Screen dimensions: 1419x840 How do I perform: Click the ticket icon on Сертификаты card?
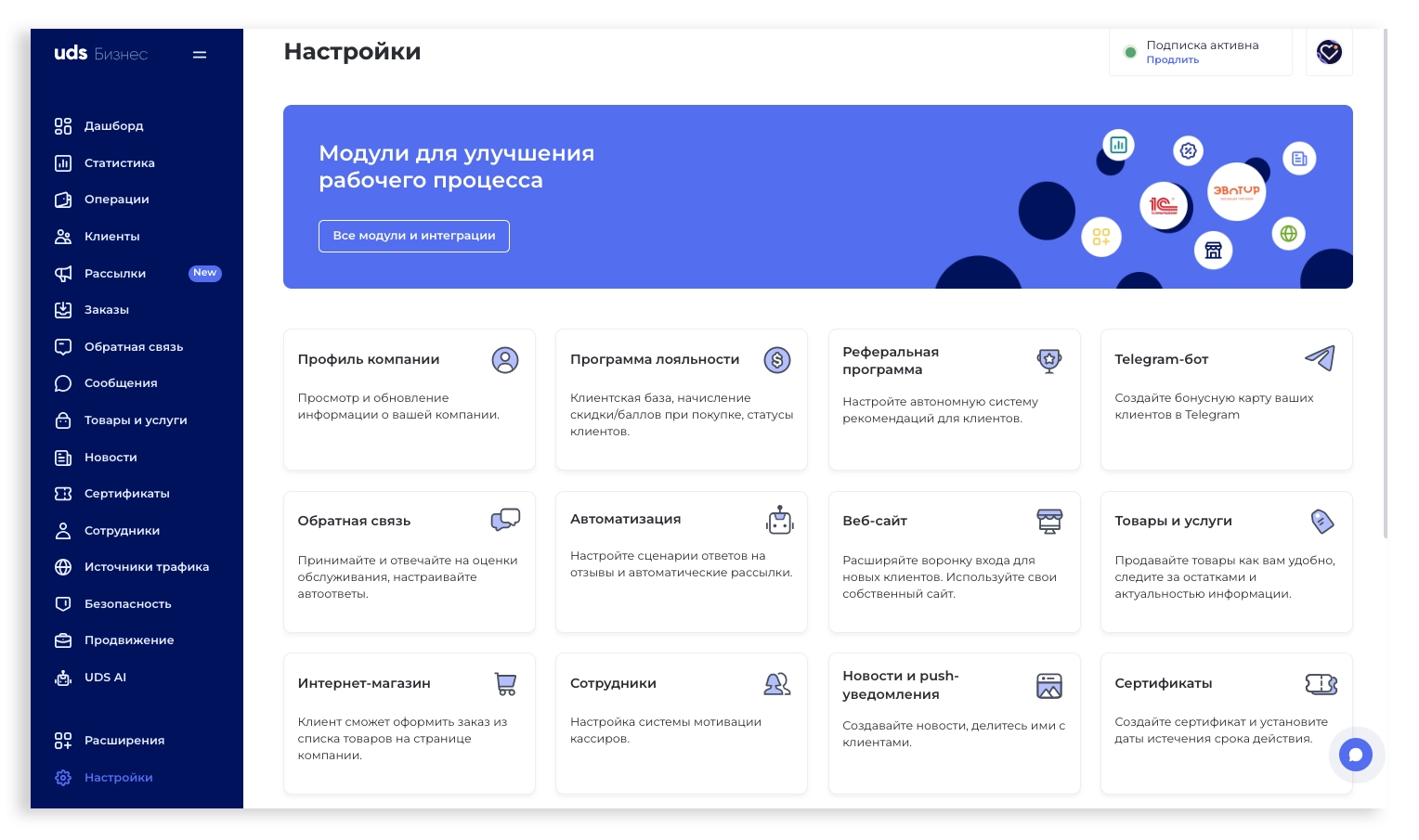click(x=1321, y=684)
